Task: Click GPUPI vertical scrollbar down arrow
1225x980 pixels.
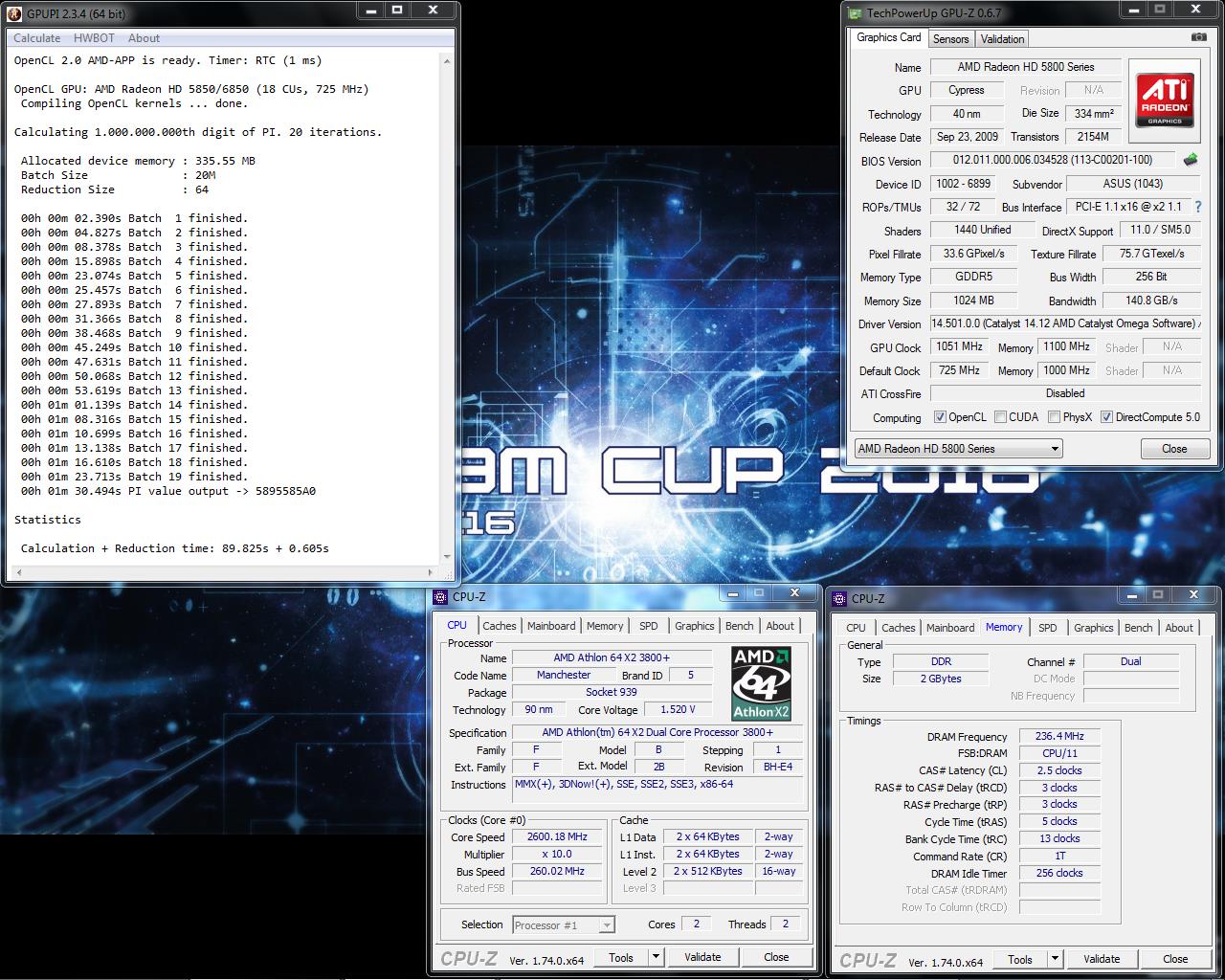Action: click(x=447, y=556)
